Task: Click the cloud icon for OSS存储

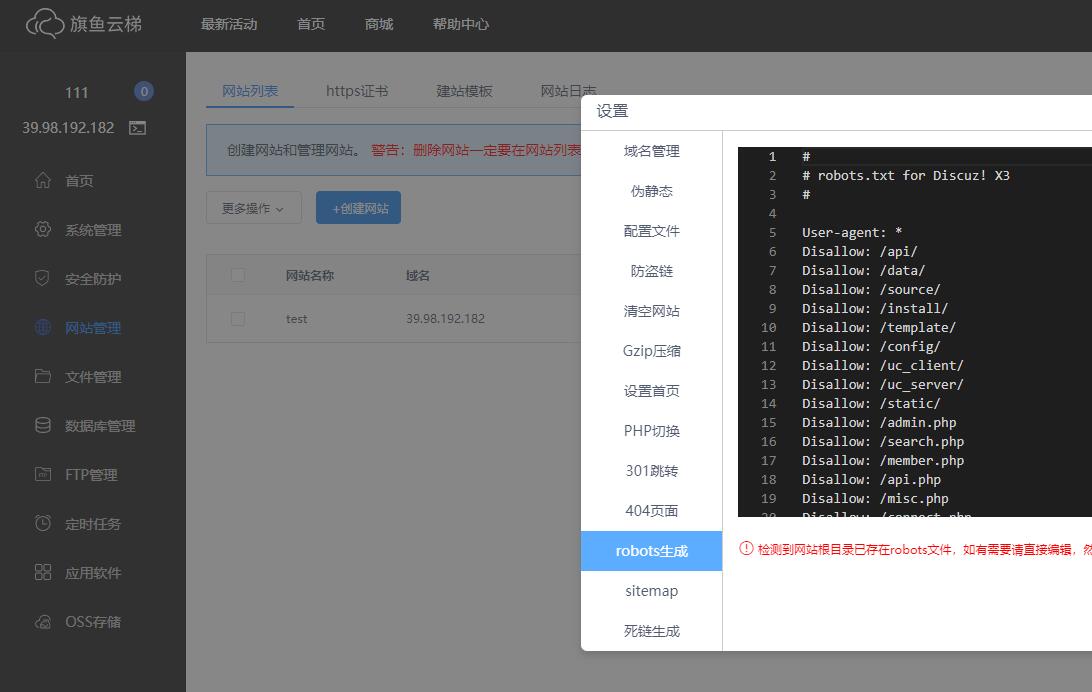Action: tap(43, 622)
